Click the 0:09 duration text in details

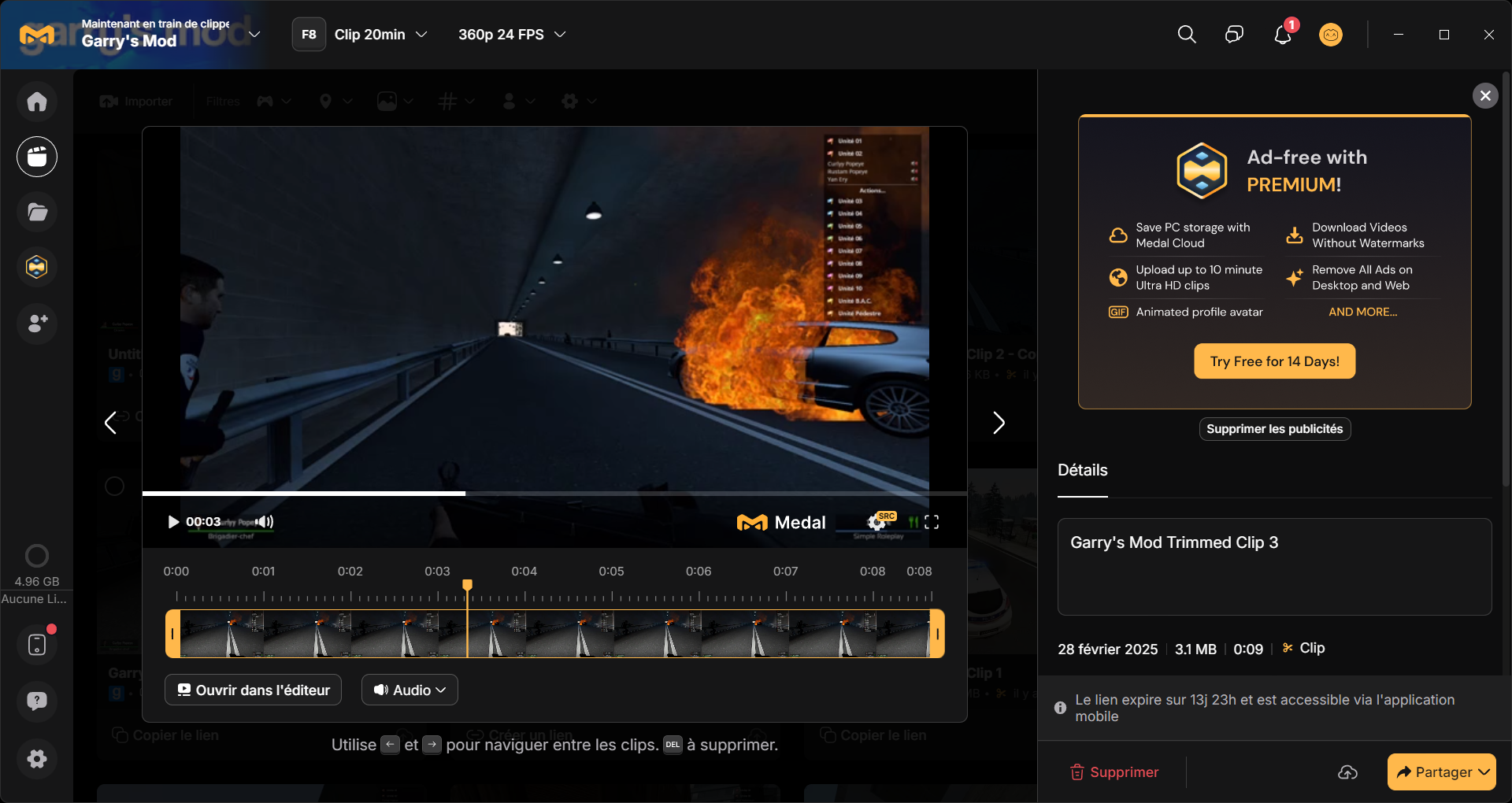pos(1248,649)
